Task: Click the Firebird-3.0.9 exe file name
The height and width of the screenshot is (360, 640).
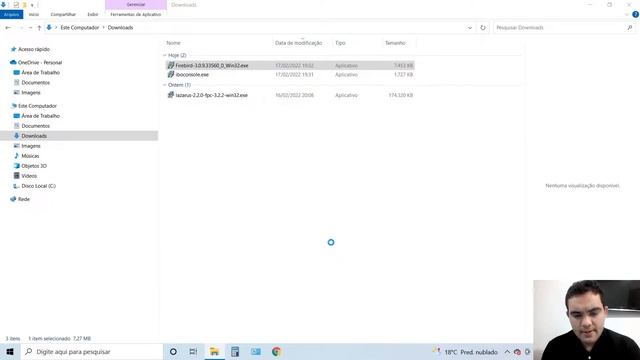Action: (212, 65)
